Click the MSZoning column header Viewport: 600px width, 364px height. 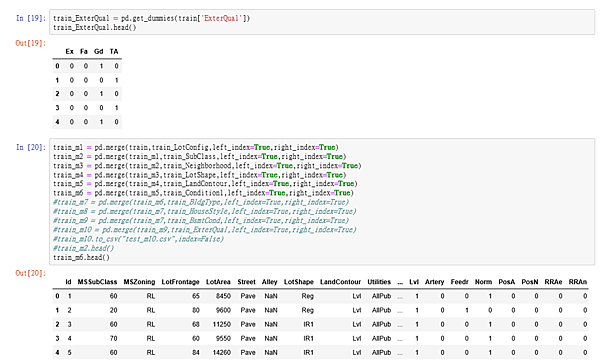139,282
